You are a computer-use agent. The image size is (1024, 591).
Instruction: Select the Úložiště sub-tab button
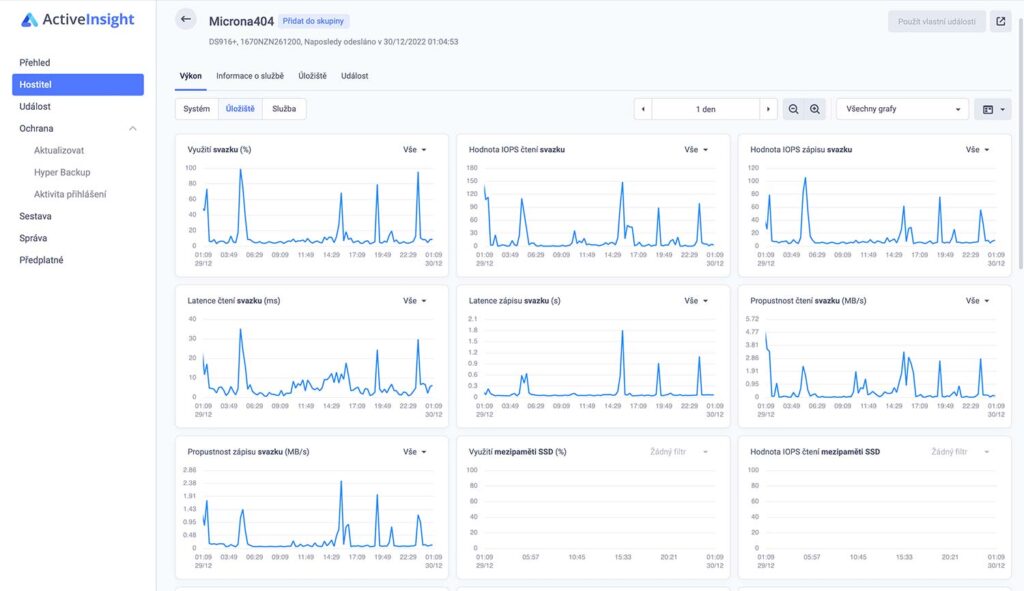(x=240, y=109)
